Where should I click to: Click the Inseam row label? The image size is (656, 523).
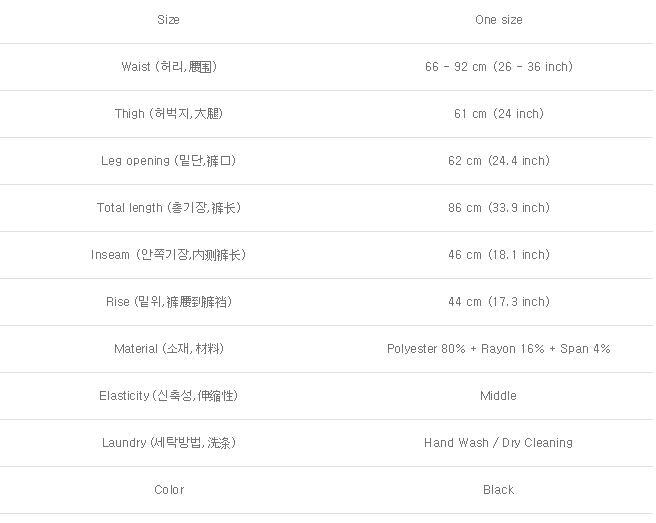(x=168, y=255)
